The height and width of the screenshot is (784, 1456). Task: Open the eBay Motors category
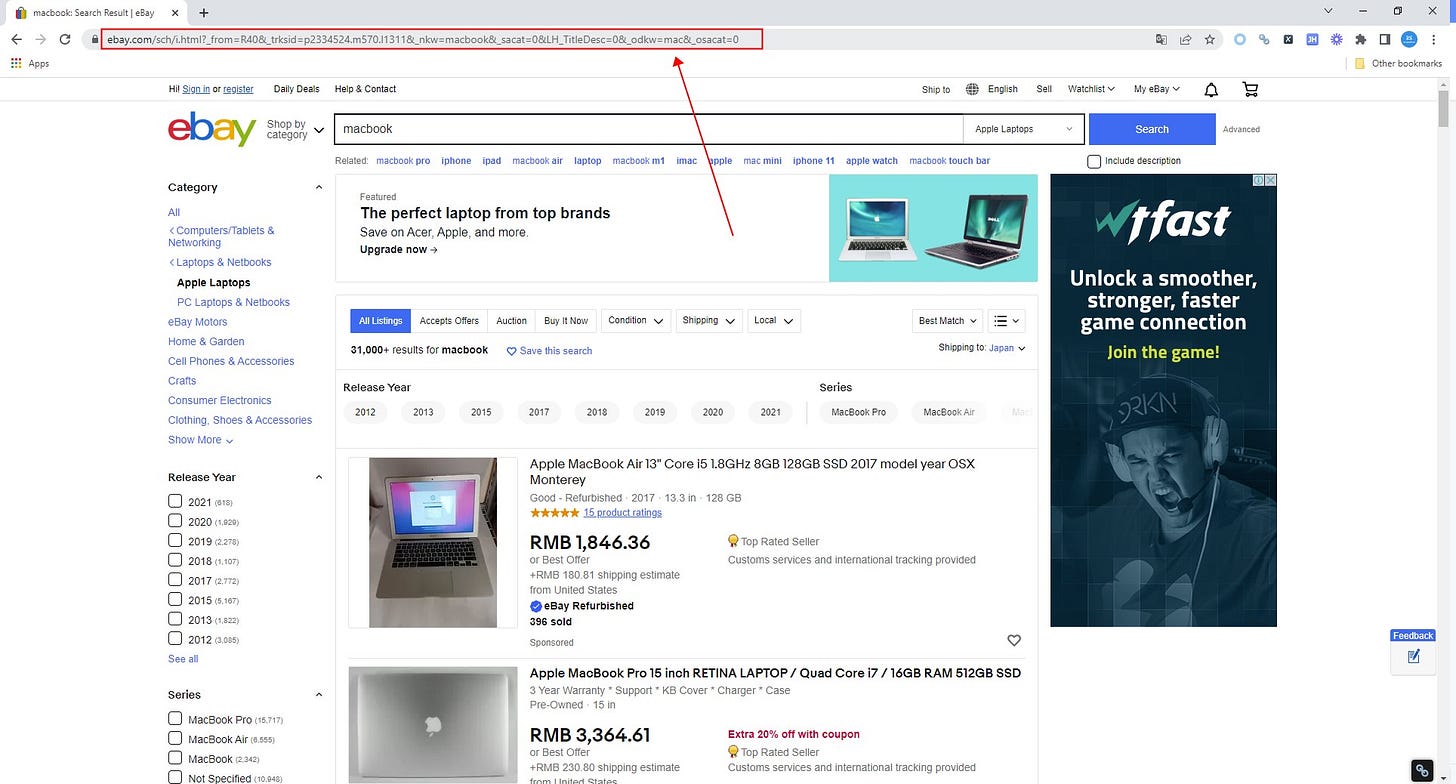coord(198,322)
